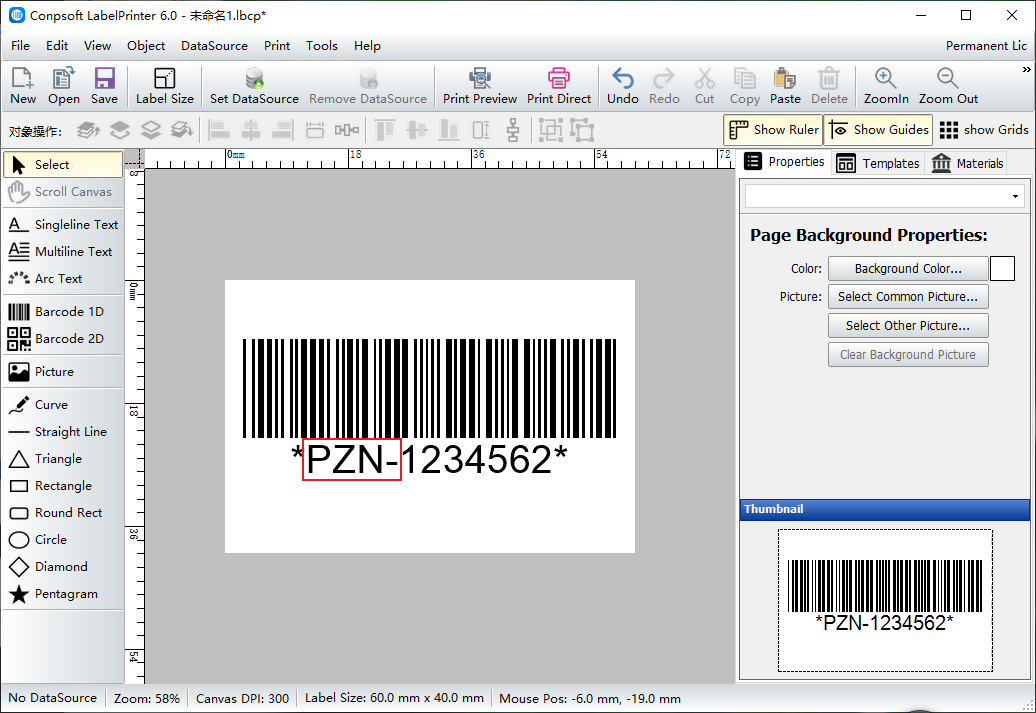Select the Arc Text tool
The width and height of the screenshot is (1036, 713).
coord(63,279)
